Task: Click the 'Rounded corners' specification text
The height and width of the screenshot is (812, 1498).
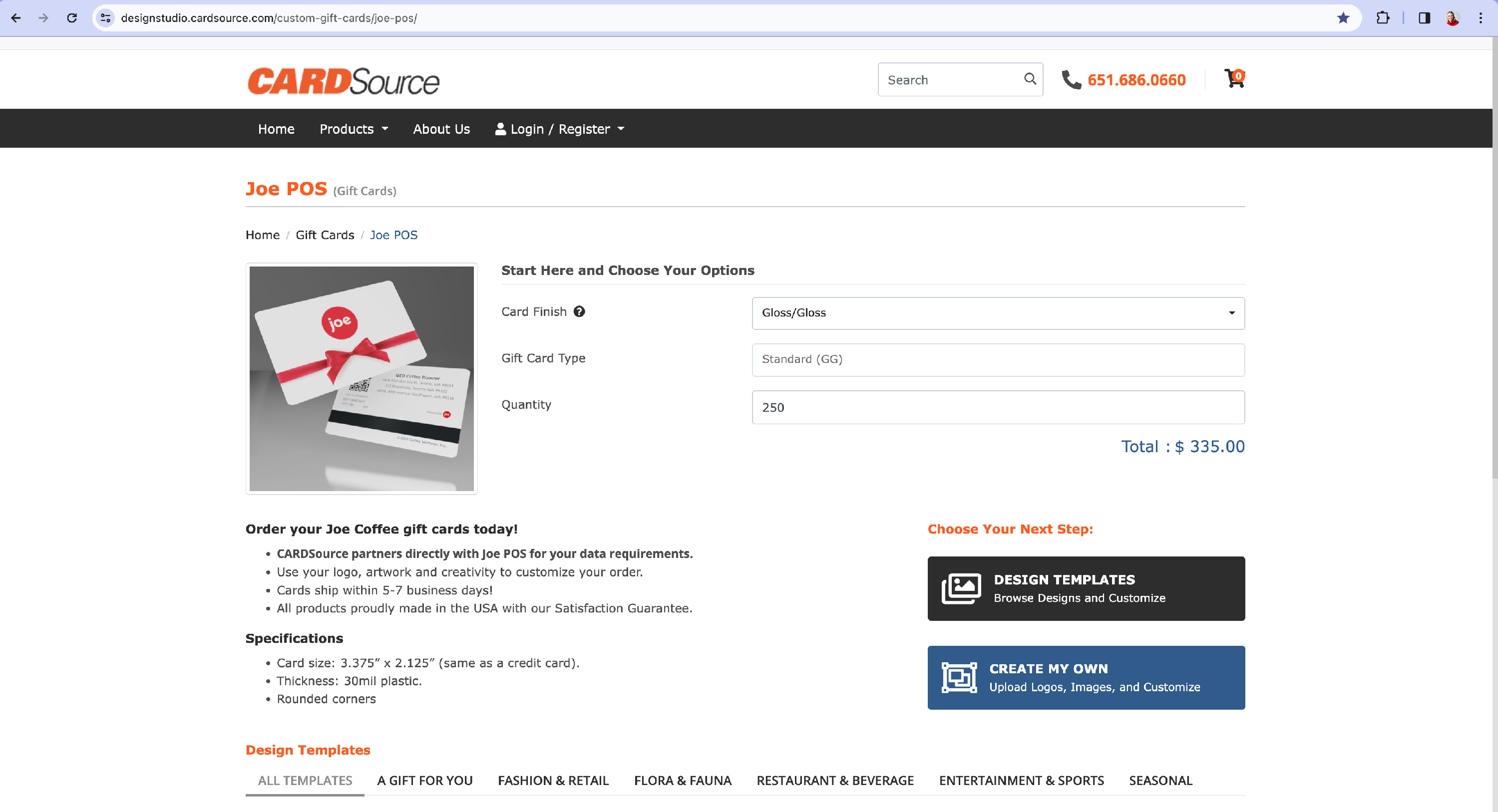Action: pos(326,699)
